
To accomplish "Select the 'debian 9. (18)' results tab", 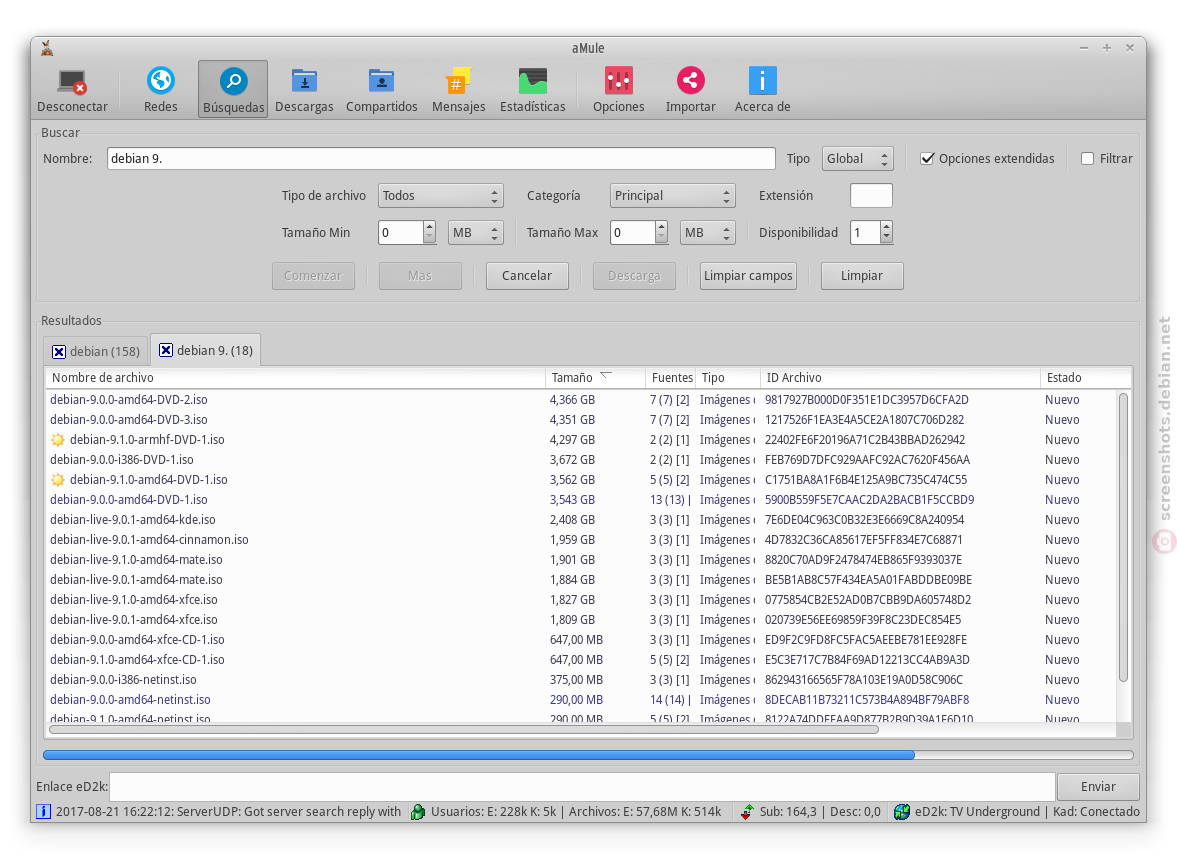I will coord(206,350).
